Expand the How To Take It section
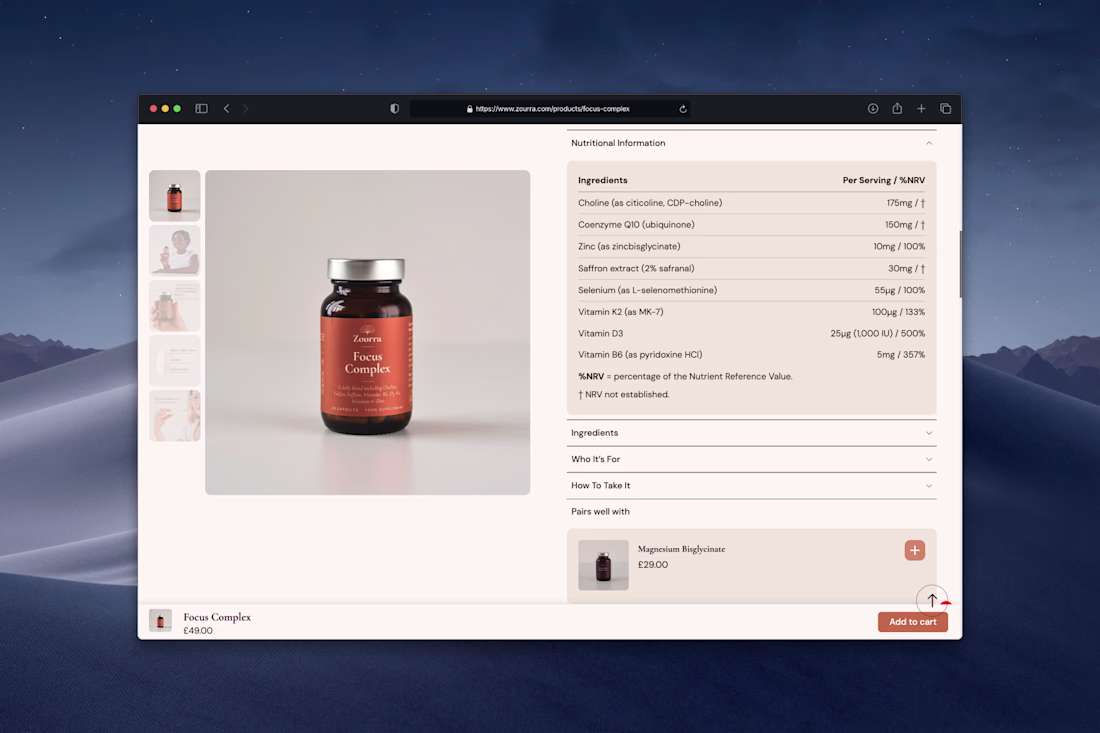This screenshot has height=733, width=1100. tap(751, 485)
